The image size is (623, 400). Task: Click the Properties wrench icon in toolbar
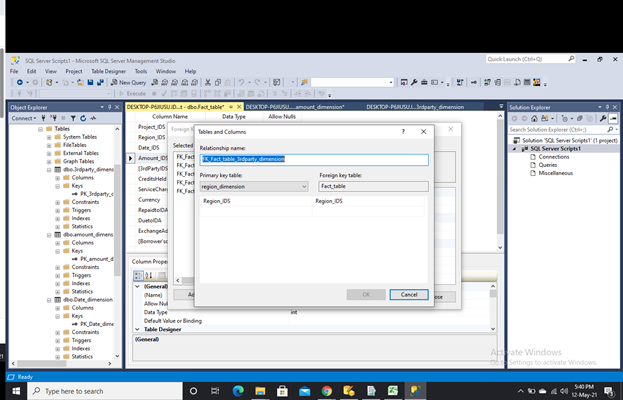pos(414,82)
